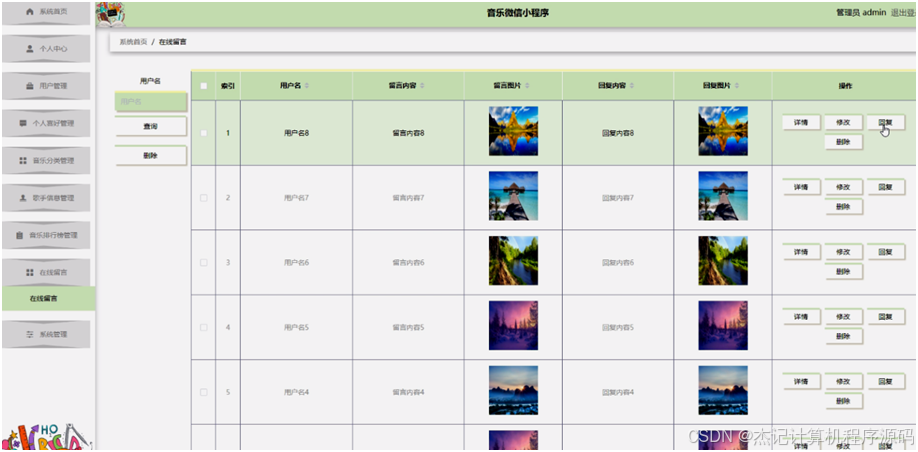Click 回复 for row 用户名8

point(885,122)
